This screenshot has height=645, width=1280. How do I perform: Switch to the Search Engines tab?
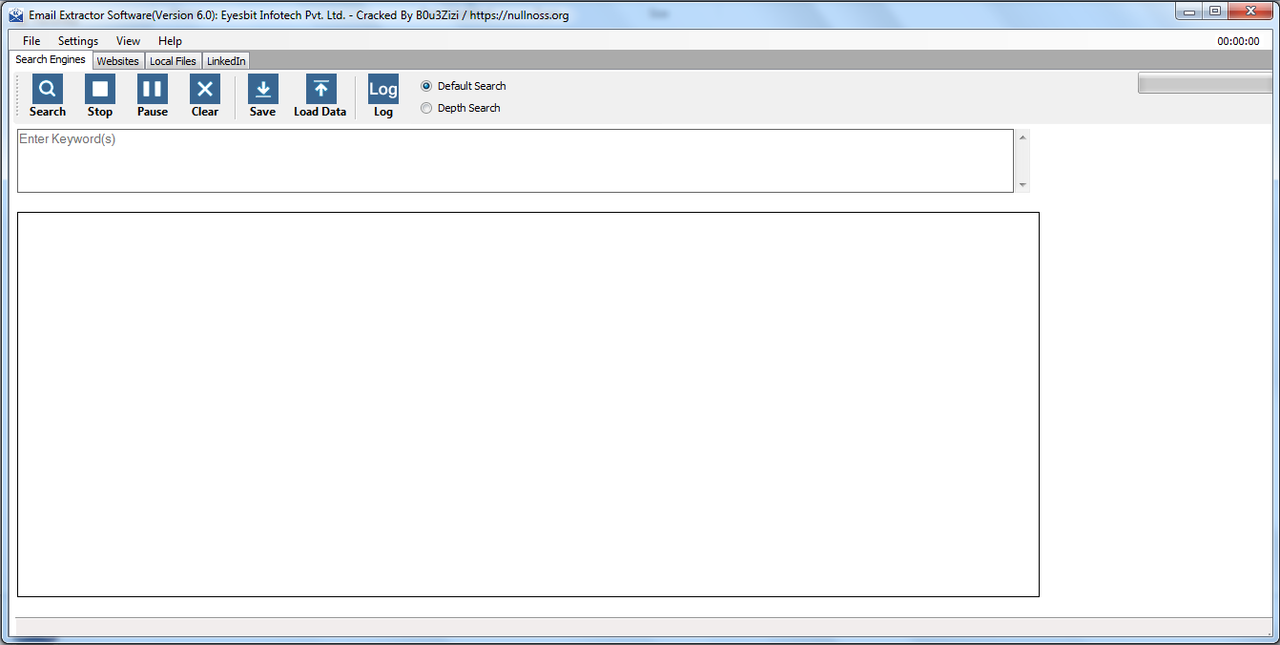pos(51,60)
